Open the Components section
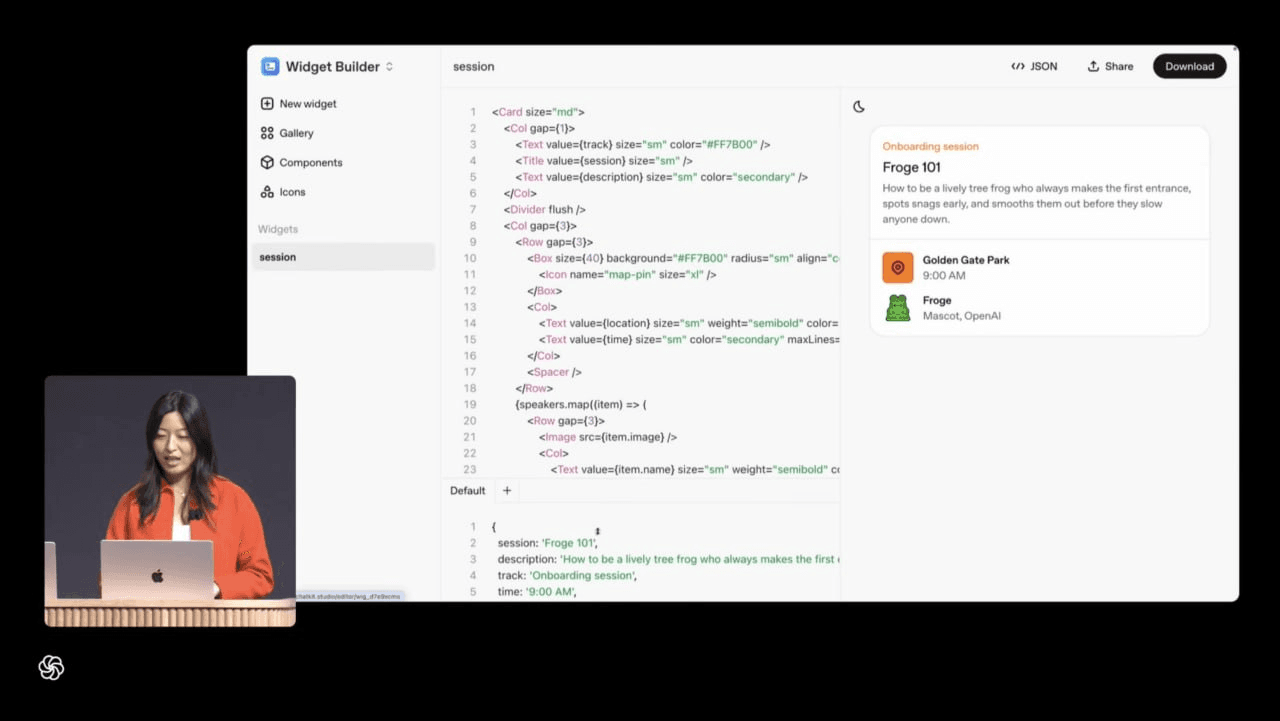This screenshot has height=721, width=1280. pyautogui.click(x=301, y=163)
